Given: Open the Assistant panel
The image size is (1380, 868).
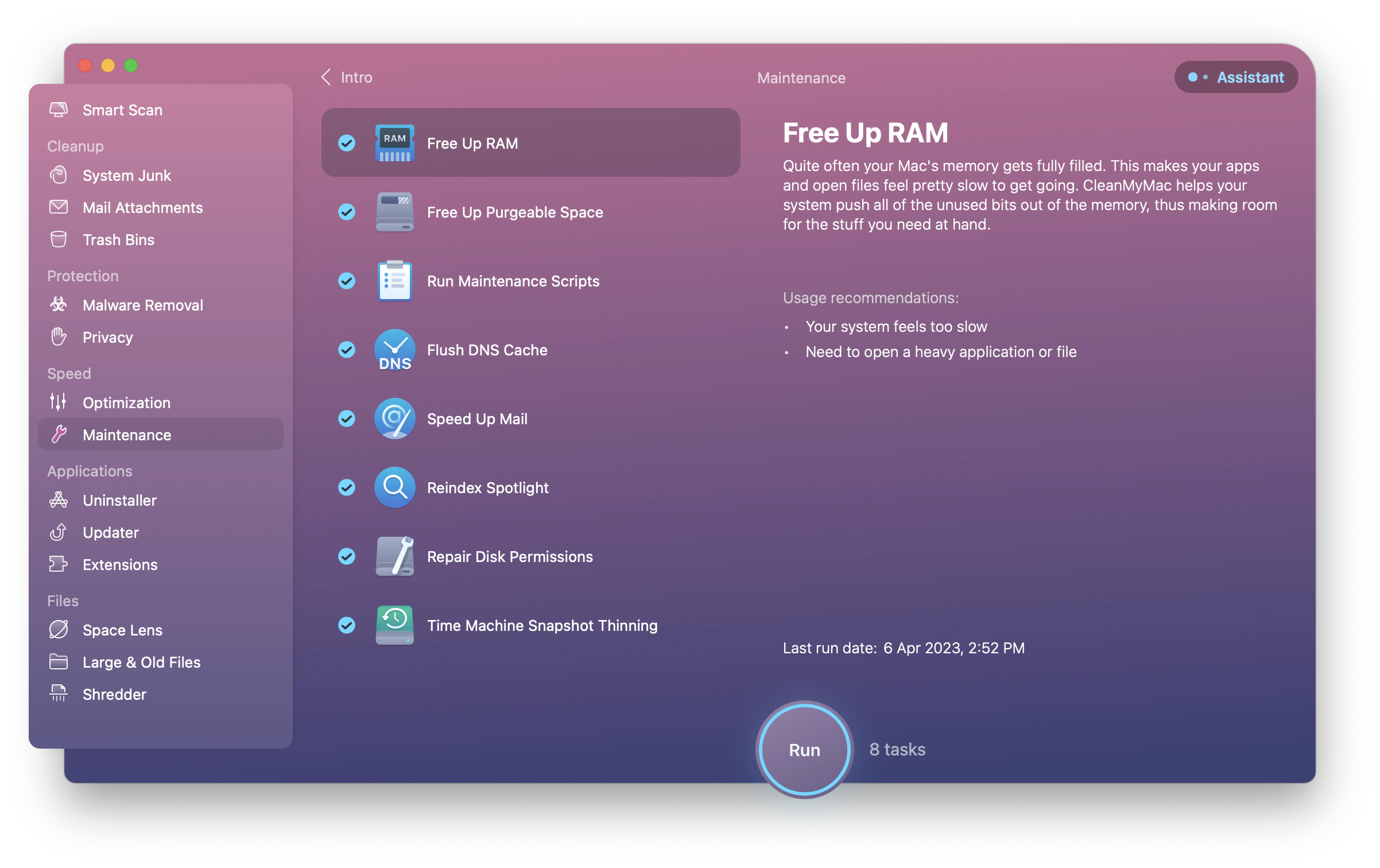Looking at the screenshot, I should tap(1237, 77).
